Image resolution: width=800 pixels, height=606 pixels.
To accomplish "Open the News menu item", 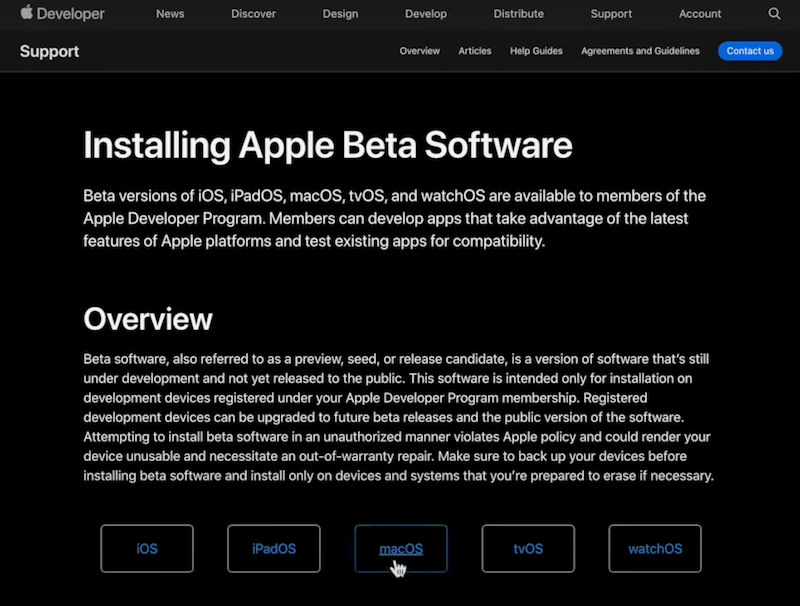I will [x=169, y=14].
